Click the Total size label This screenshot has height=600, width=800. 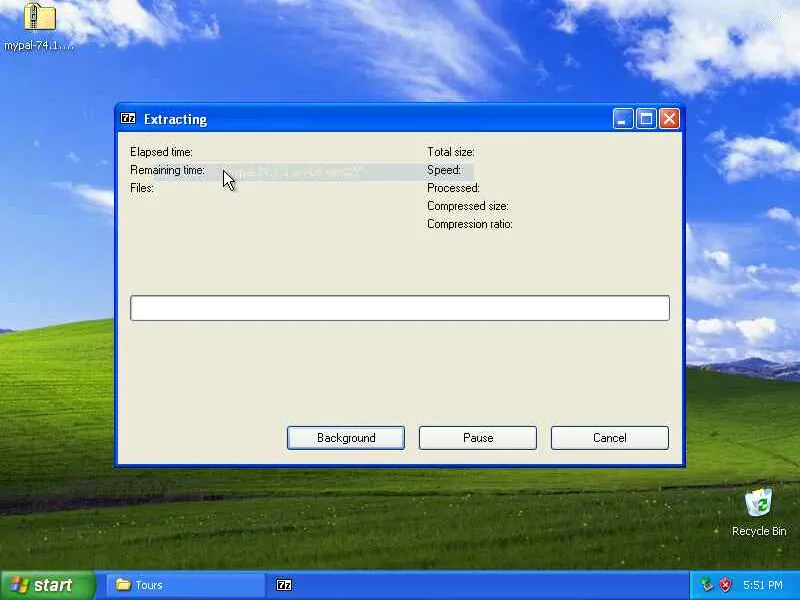[451, 152]
